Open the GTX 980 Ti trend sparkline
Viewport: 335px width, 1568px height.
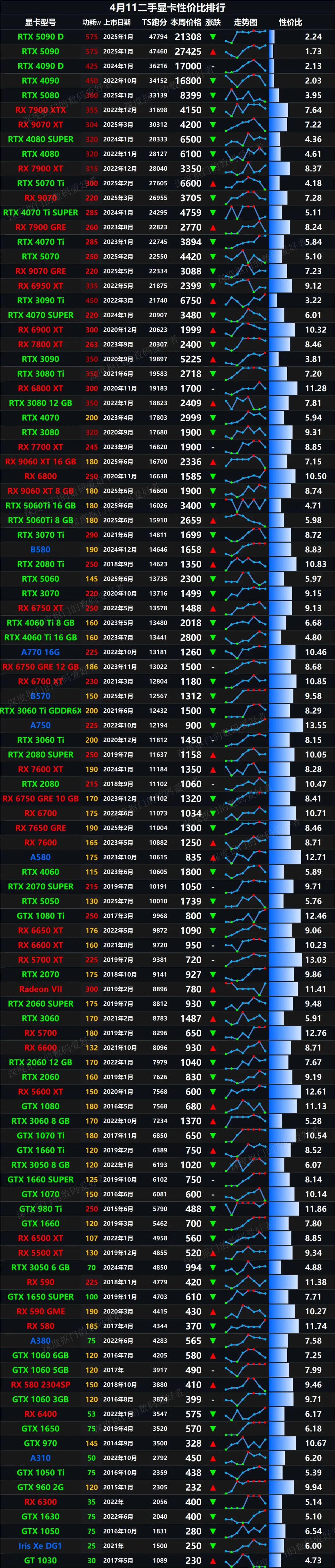click(246, 1209)
